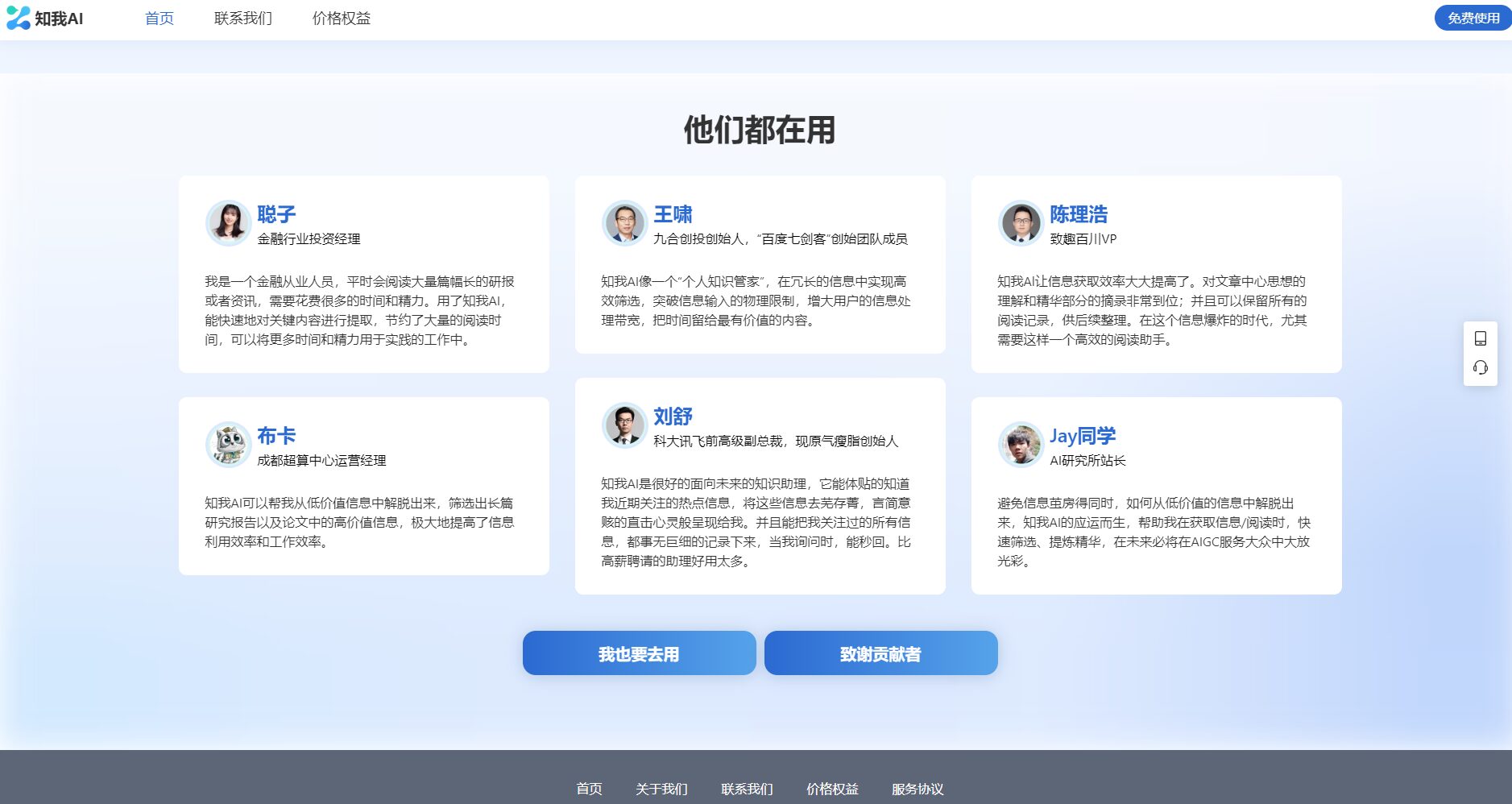Click footer 价格权益 link

[x=832, y=789]
